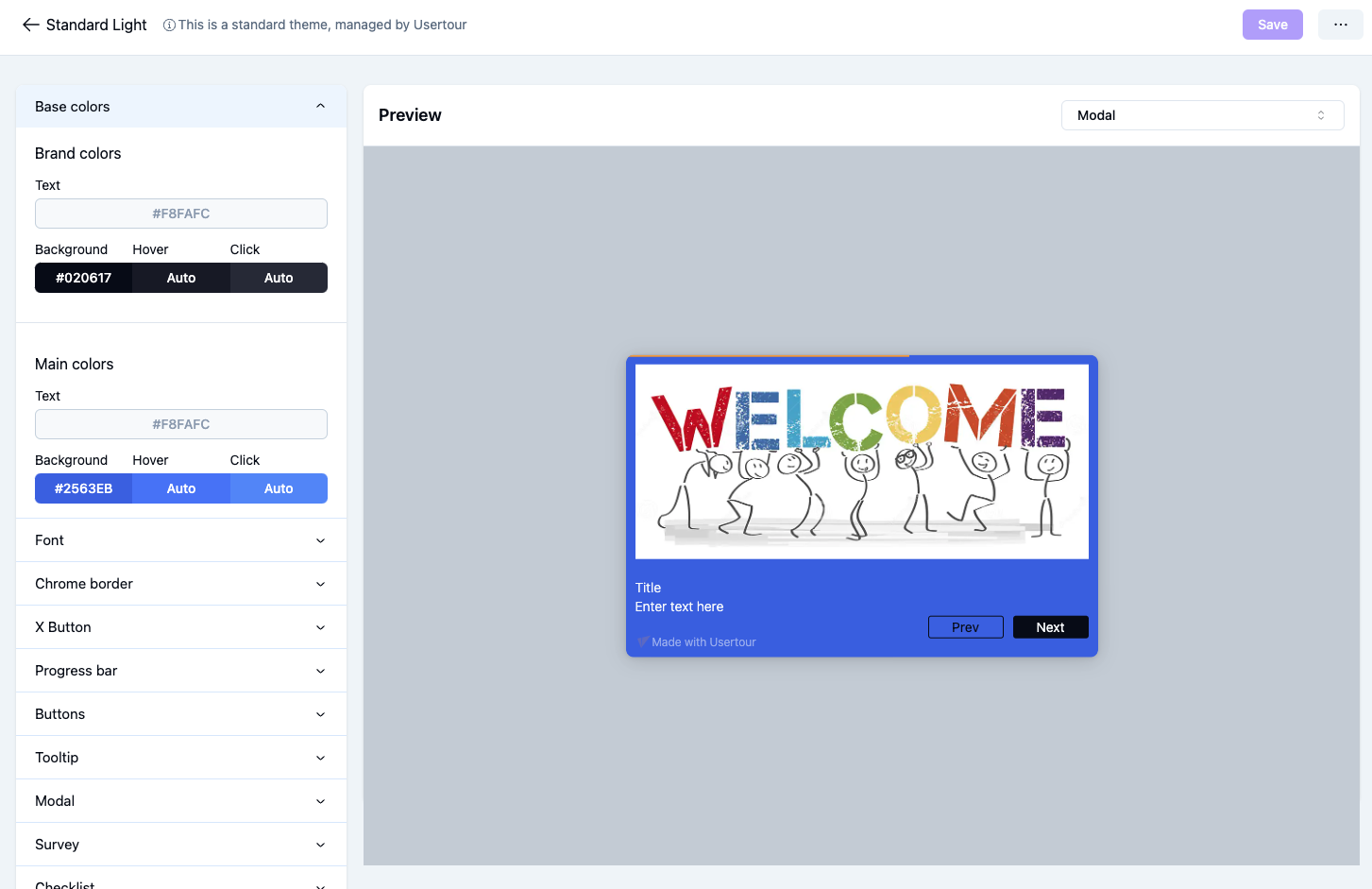Click the Title text in the preview modal

[648, 588]
